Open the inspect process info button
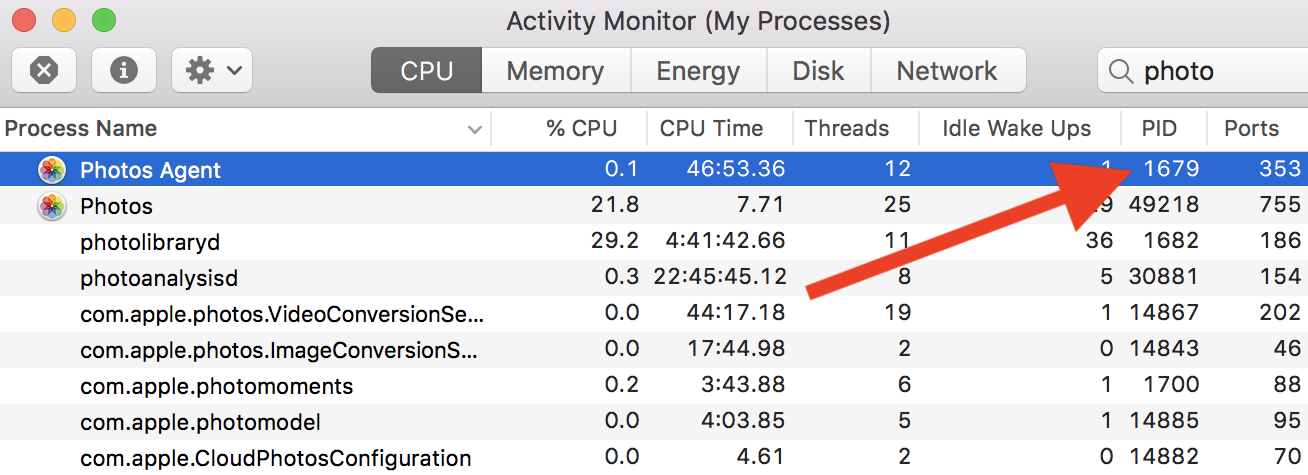Image resolution: width=1308 pixels, height=475 pixels. coord(124,71)
